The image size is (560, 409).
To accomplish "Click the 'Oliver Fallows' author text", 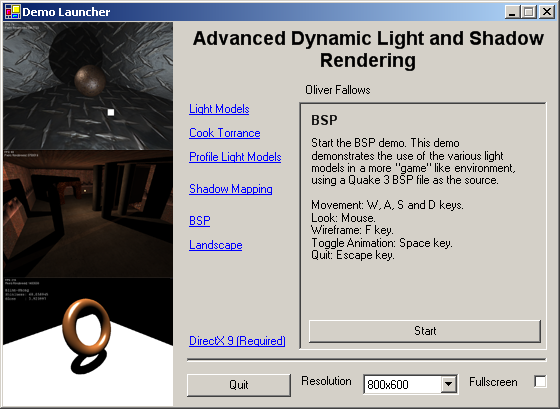I will pos(338,90).
